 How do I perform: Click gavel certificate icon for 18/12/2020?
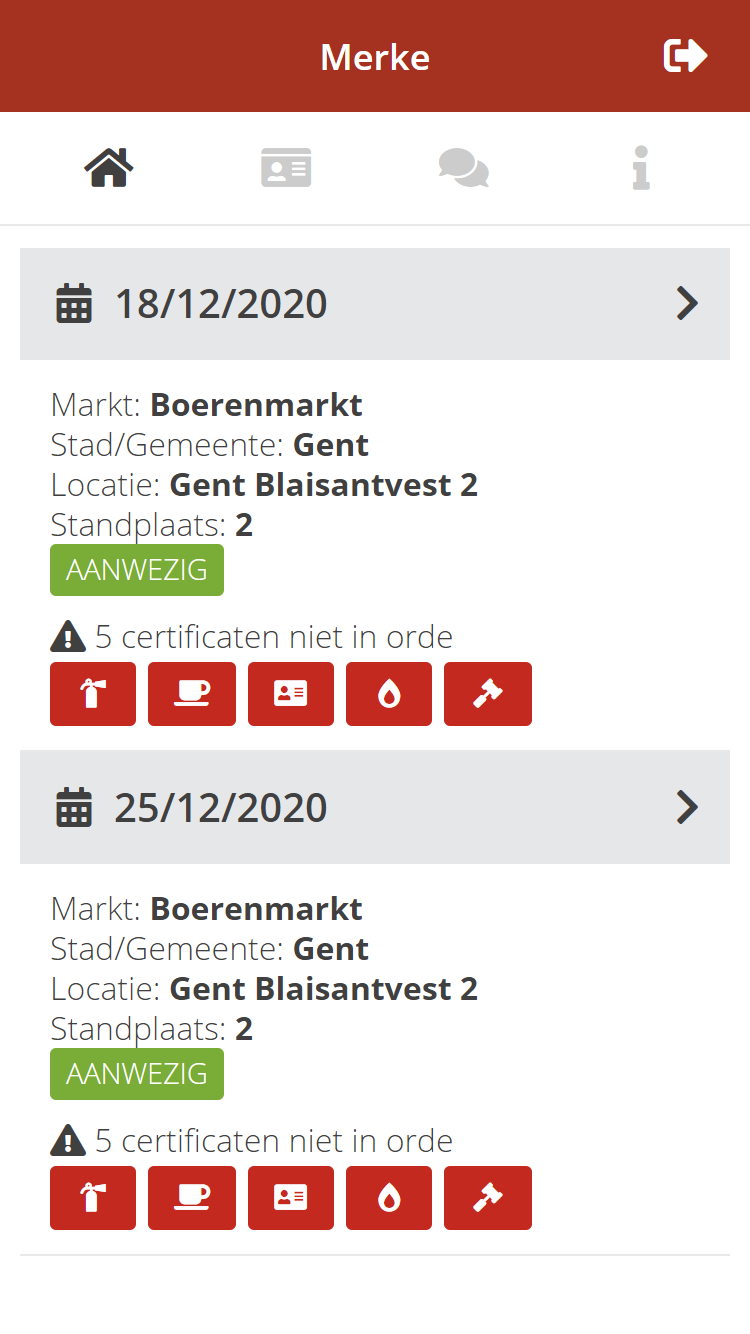pyautogui.click(x=488, y=694)
